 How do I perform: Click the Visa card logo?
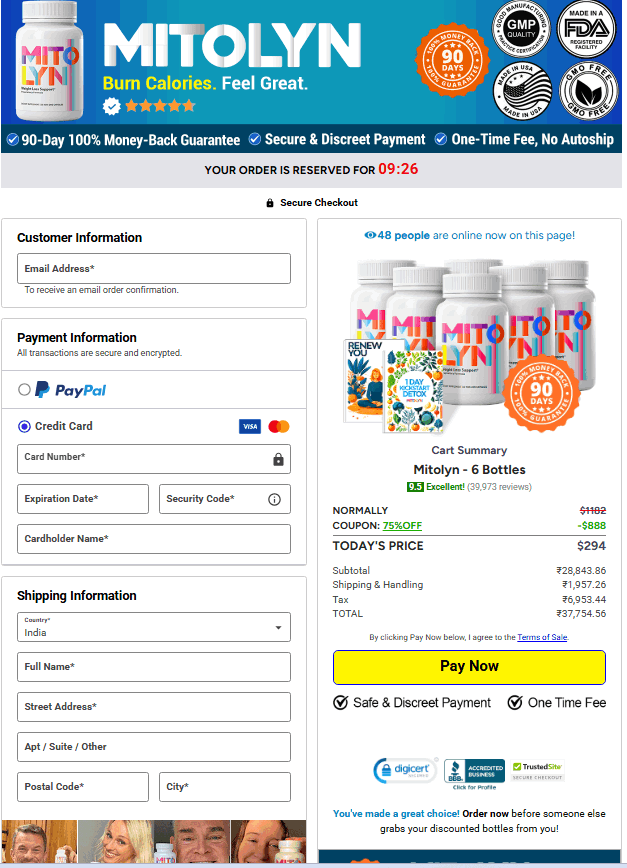[x=250, y=426]
